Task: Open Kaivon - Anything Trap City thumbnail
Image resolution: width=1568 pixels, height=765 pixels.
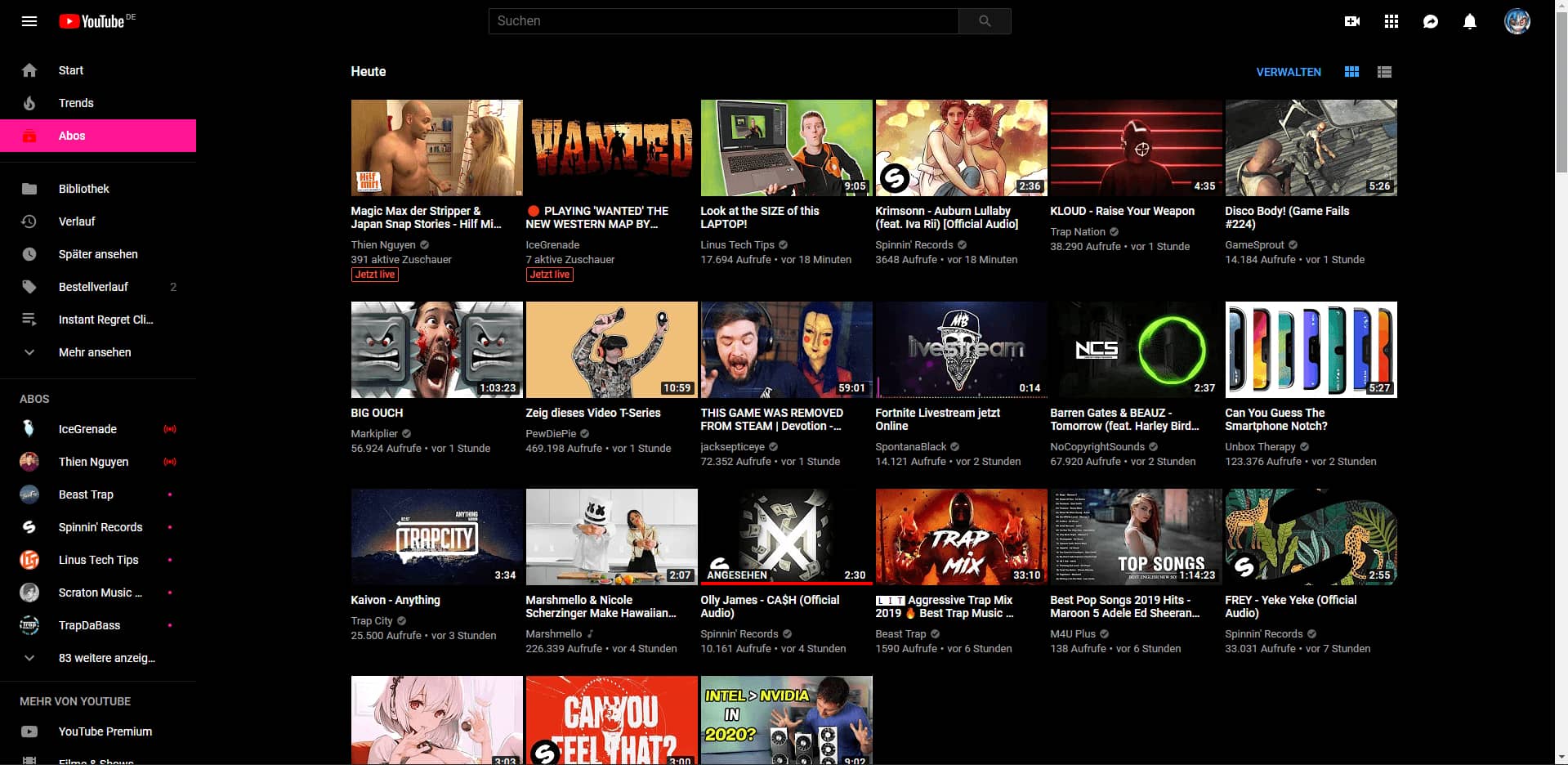Action: click(436, 537)
